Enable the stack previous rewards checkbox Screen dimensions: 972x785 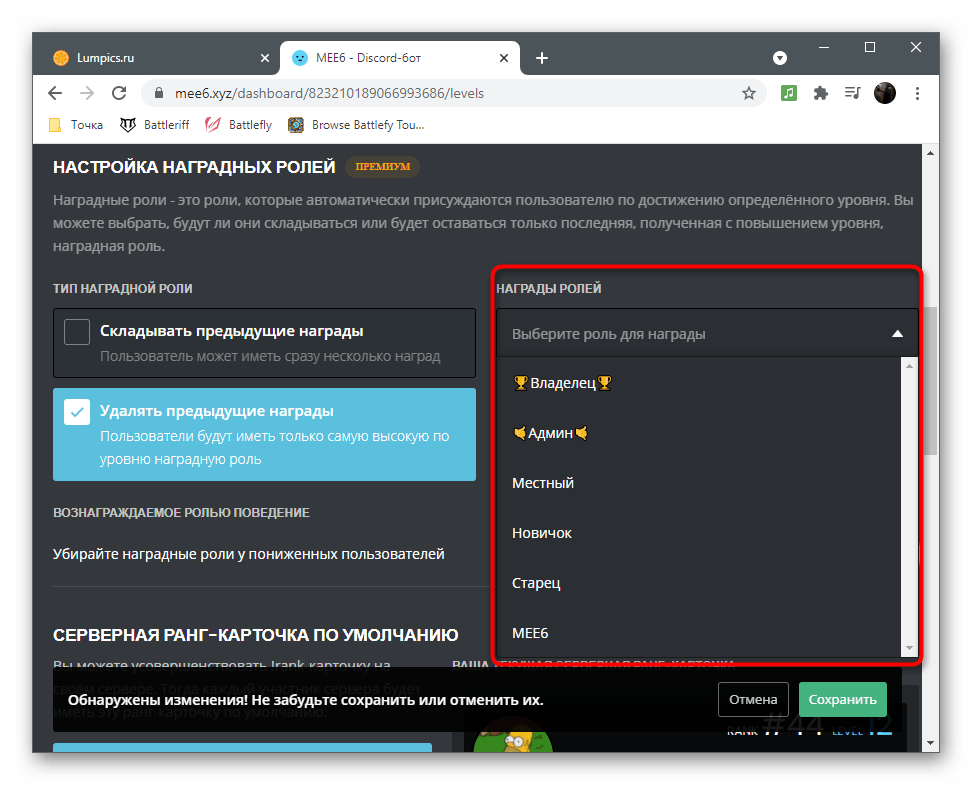coord(77,331)
